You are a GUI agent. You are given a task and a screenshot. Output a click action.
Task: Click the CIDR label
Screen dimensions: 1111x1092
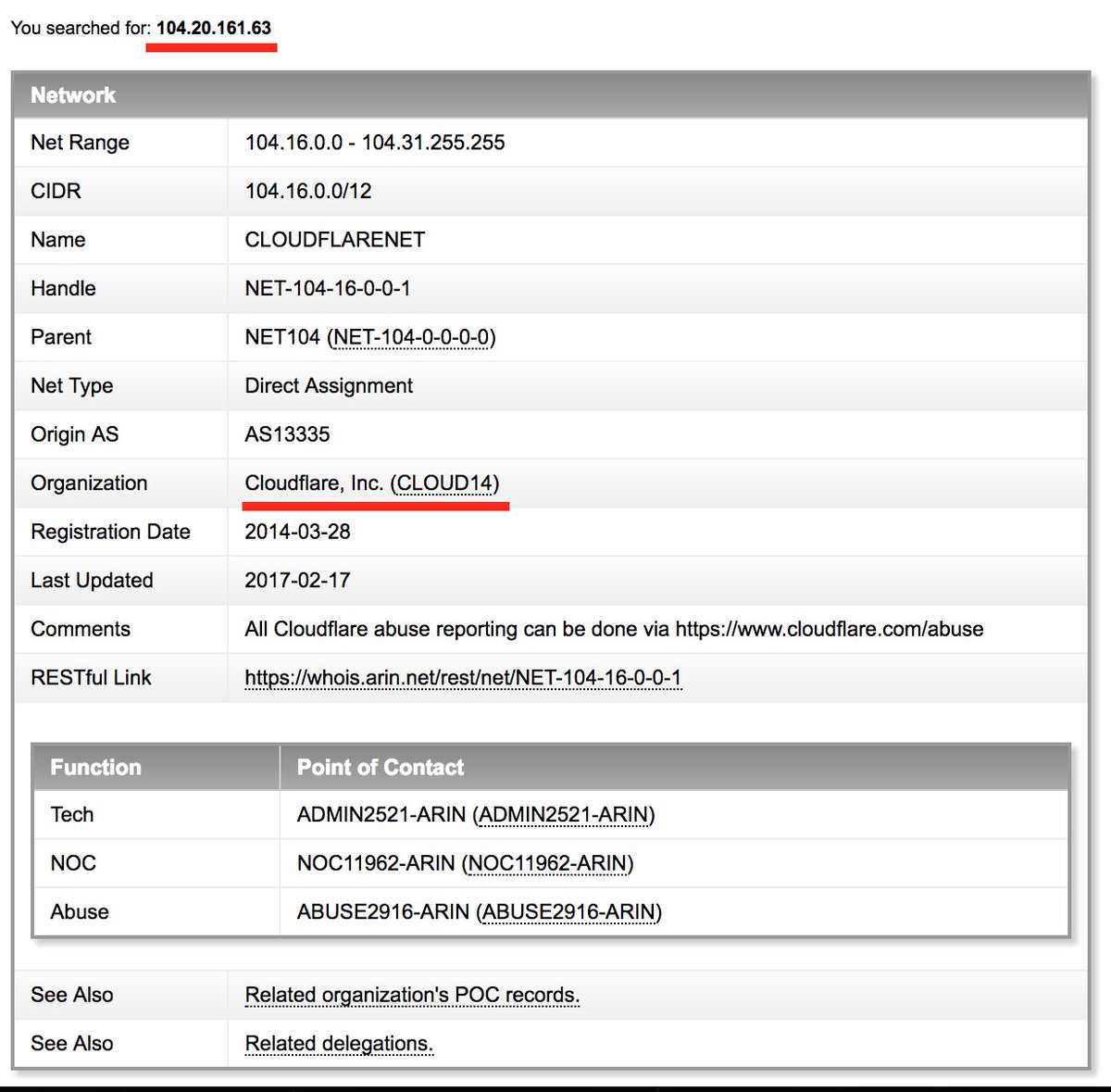click(56, 191)
